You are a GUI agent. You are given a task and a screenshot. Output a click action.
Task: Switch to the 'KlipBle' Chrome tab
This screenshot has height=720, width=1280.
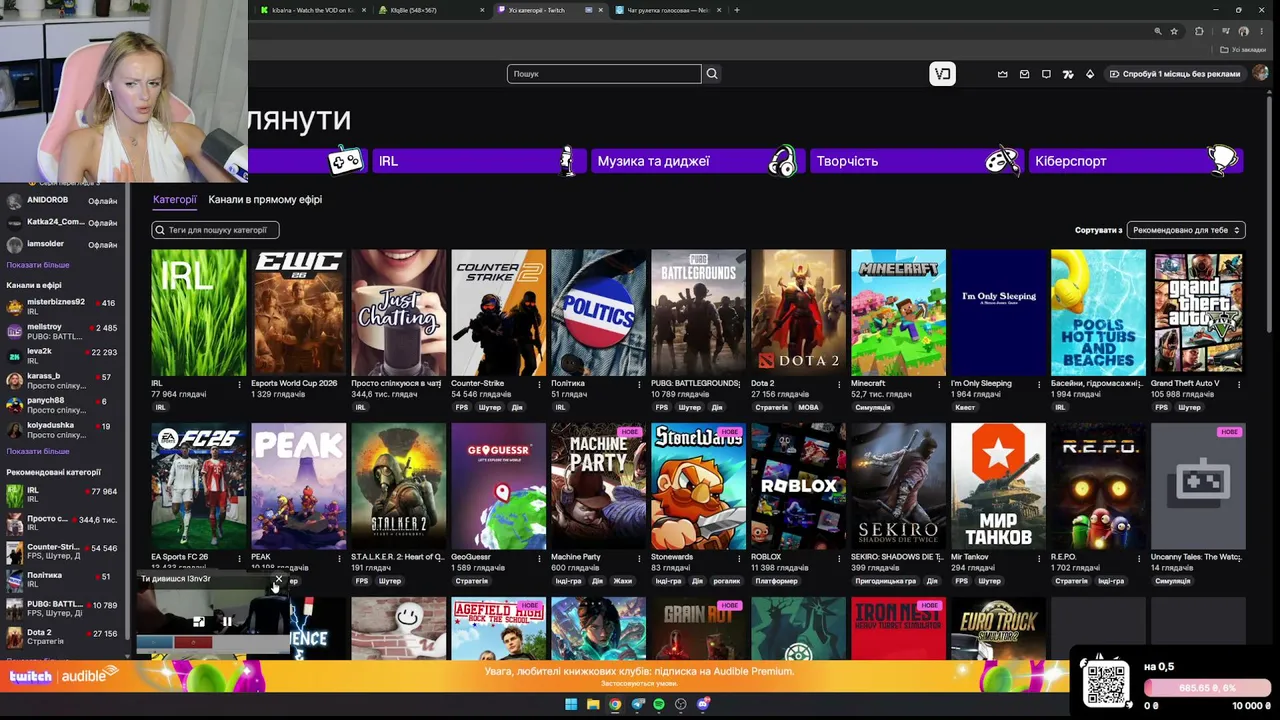click(x=430, y=10)
